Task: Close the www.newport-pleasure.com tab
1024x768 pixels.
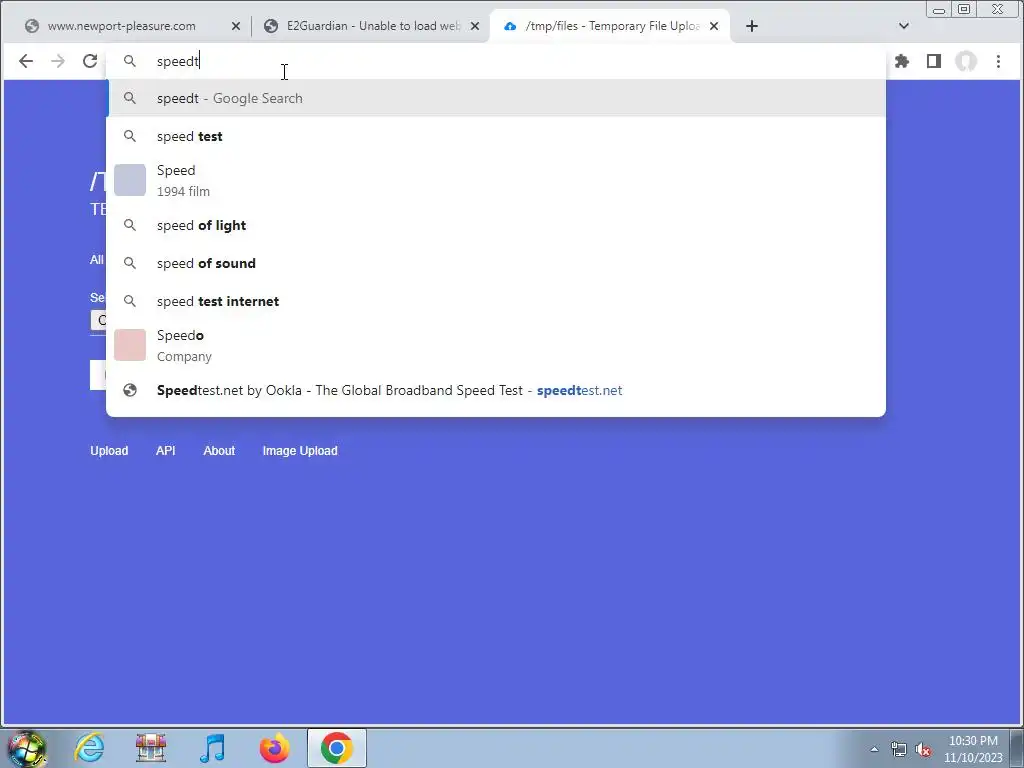Action: pyautogui.click(x=236, y=26)
